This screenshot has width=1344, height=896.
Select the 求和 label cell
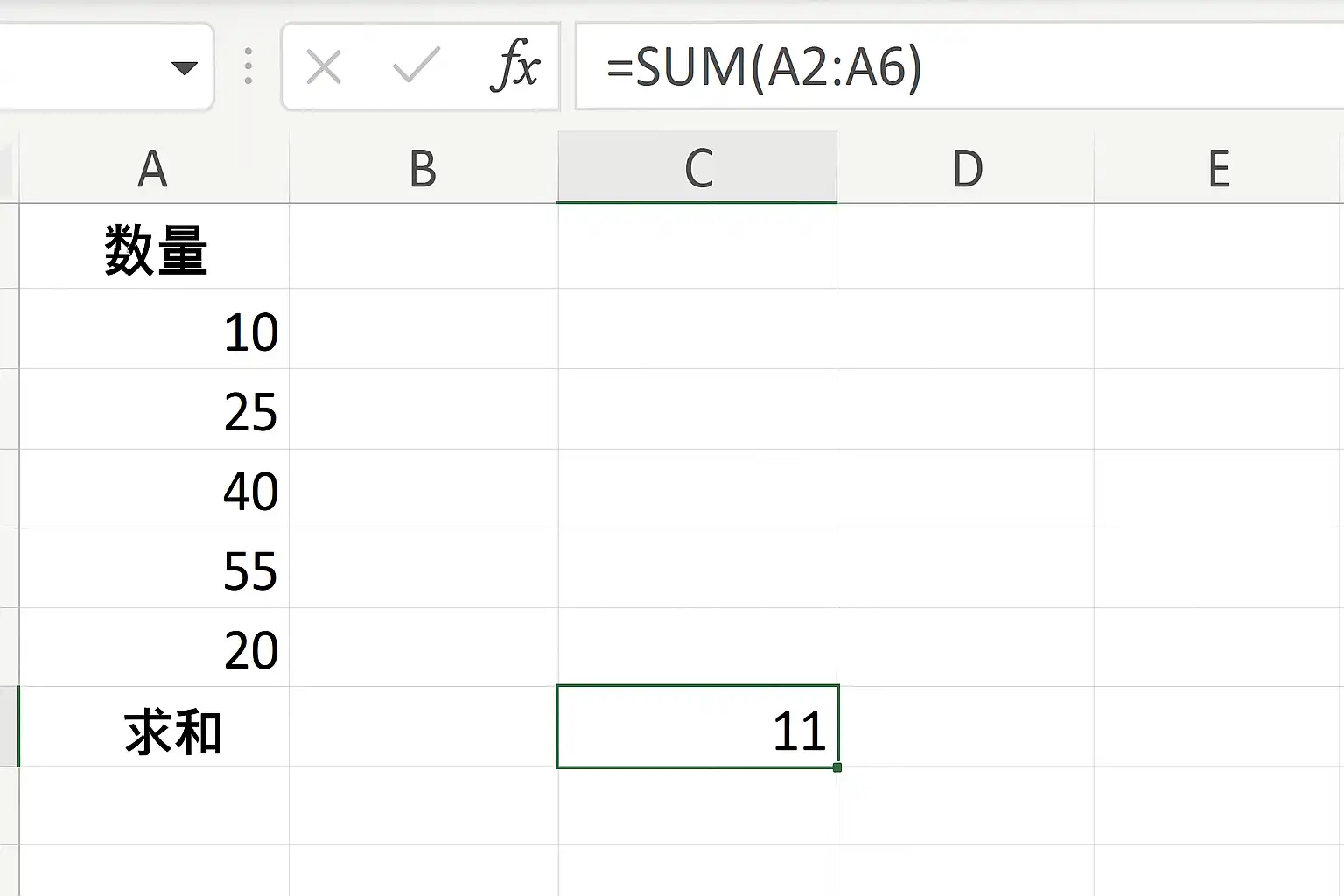click(x=154, y=727)
